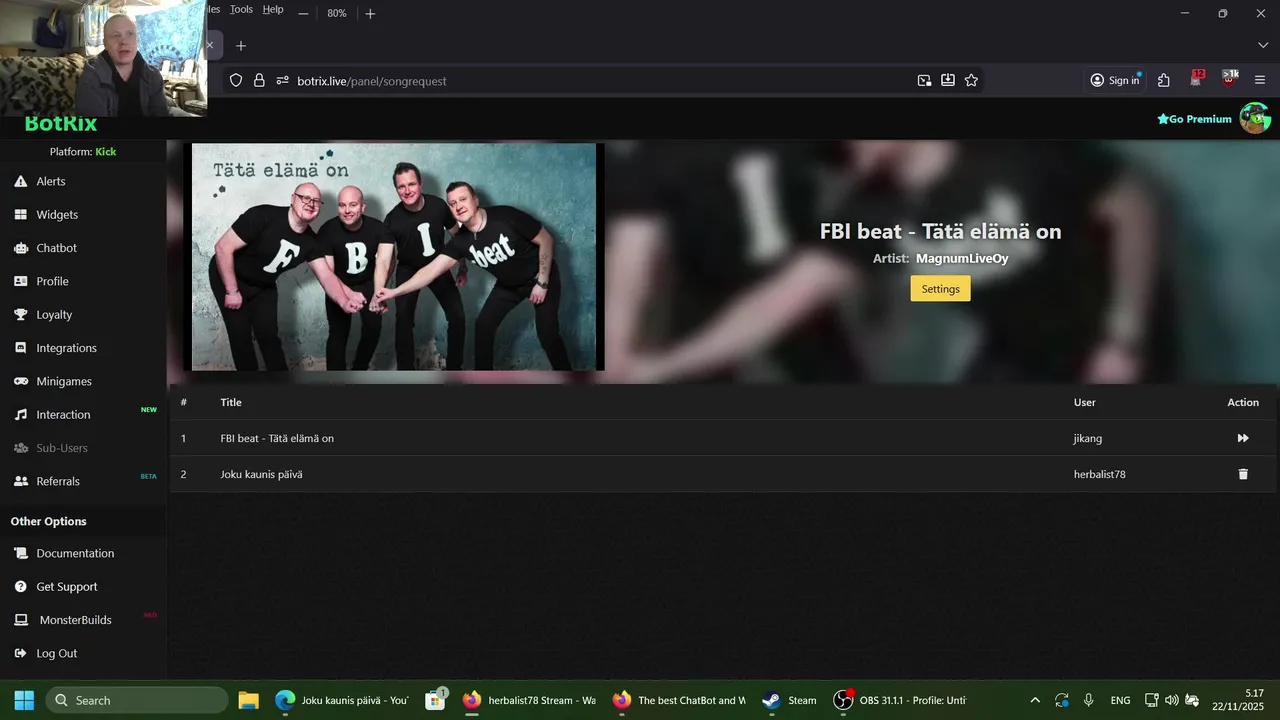The width and height of the screenshot is (1280, 720).
Task: Click the MagnumLiveOy artist name
Action: 962,258
